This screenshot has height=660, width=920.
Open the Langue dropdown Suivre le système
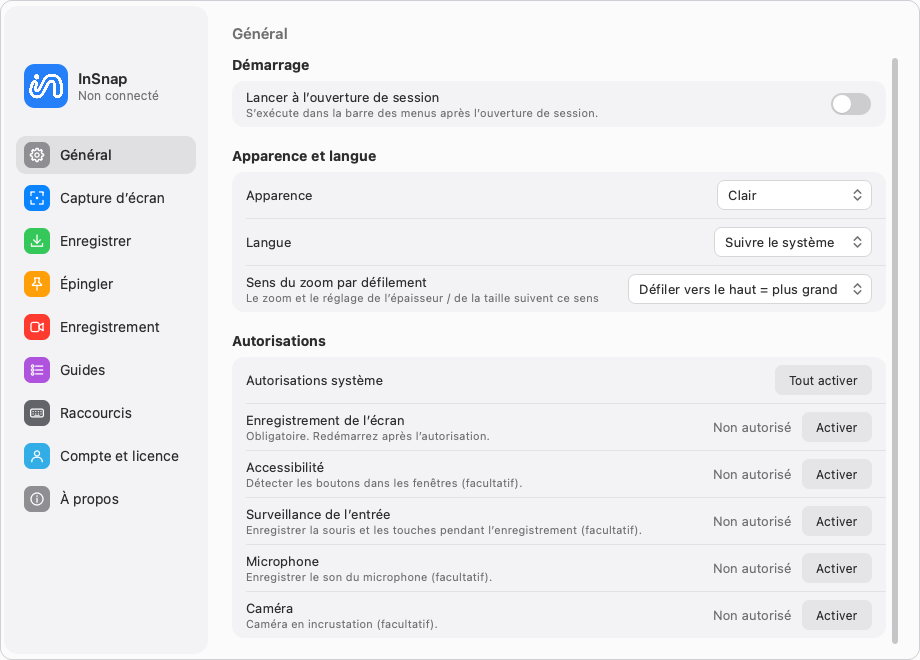(x=792, y=242)
